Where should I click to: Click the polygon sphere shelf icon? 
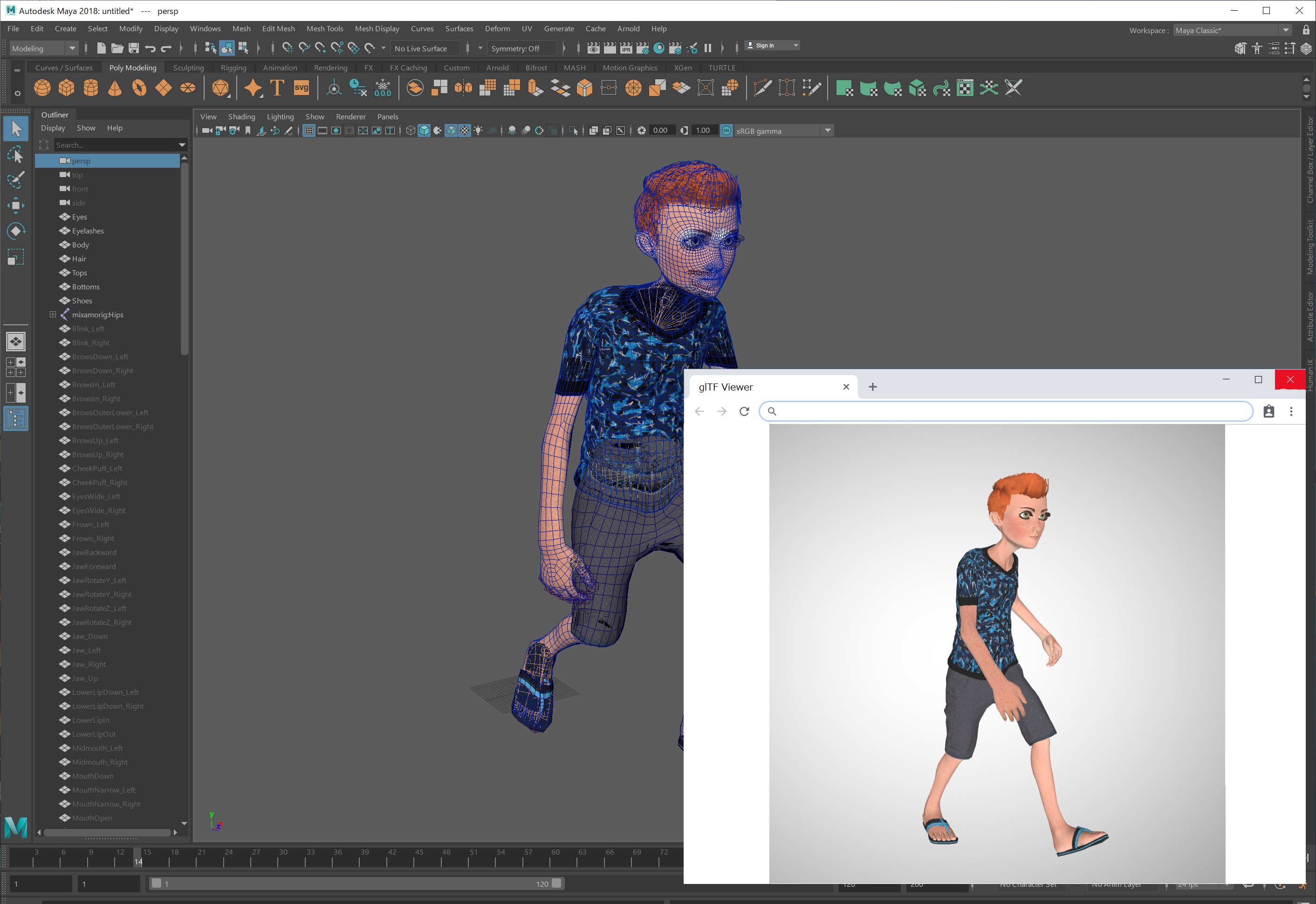coord(42,88)
